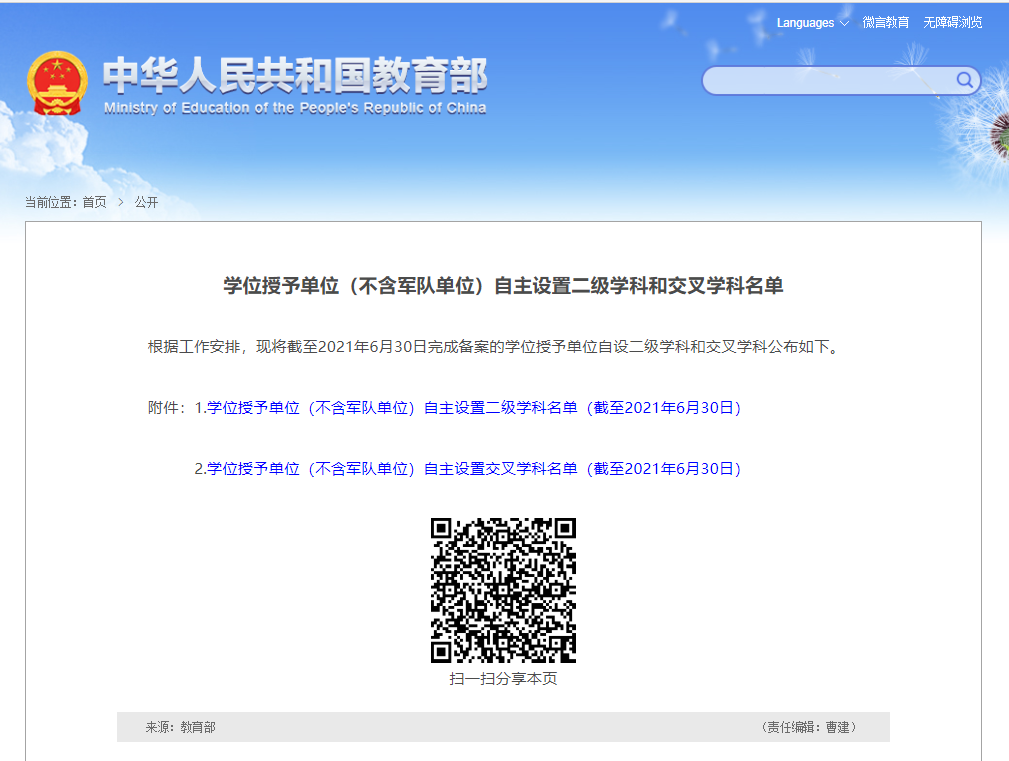Open the Languages dropdown menu
Screen dimensions: 1009x761
805,22
